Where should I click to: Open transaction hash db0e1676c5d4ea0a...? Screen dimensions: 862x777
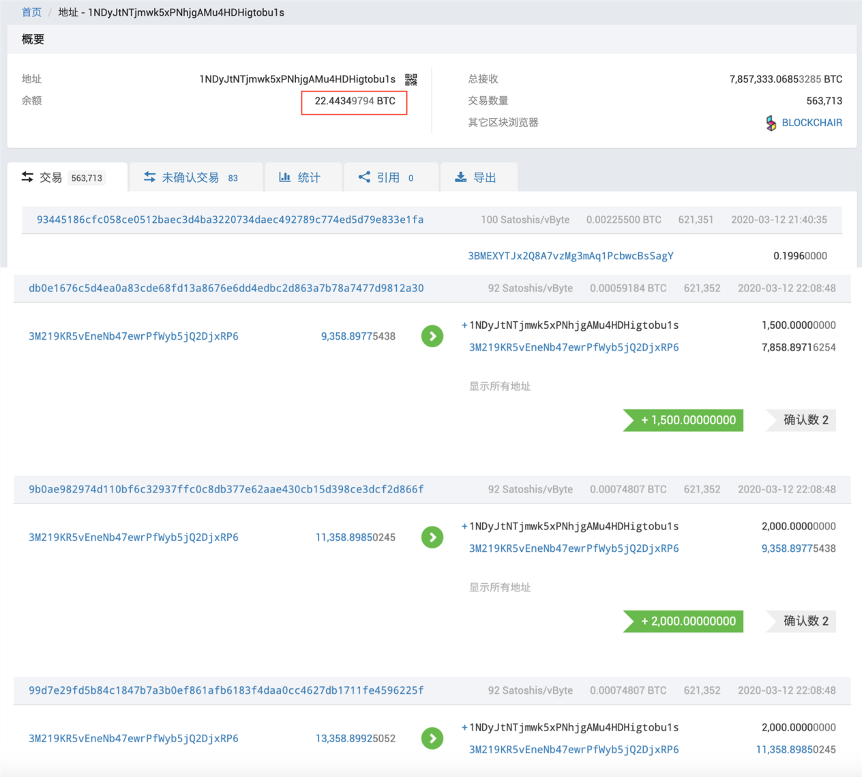[x=226, y=288]
